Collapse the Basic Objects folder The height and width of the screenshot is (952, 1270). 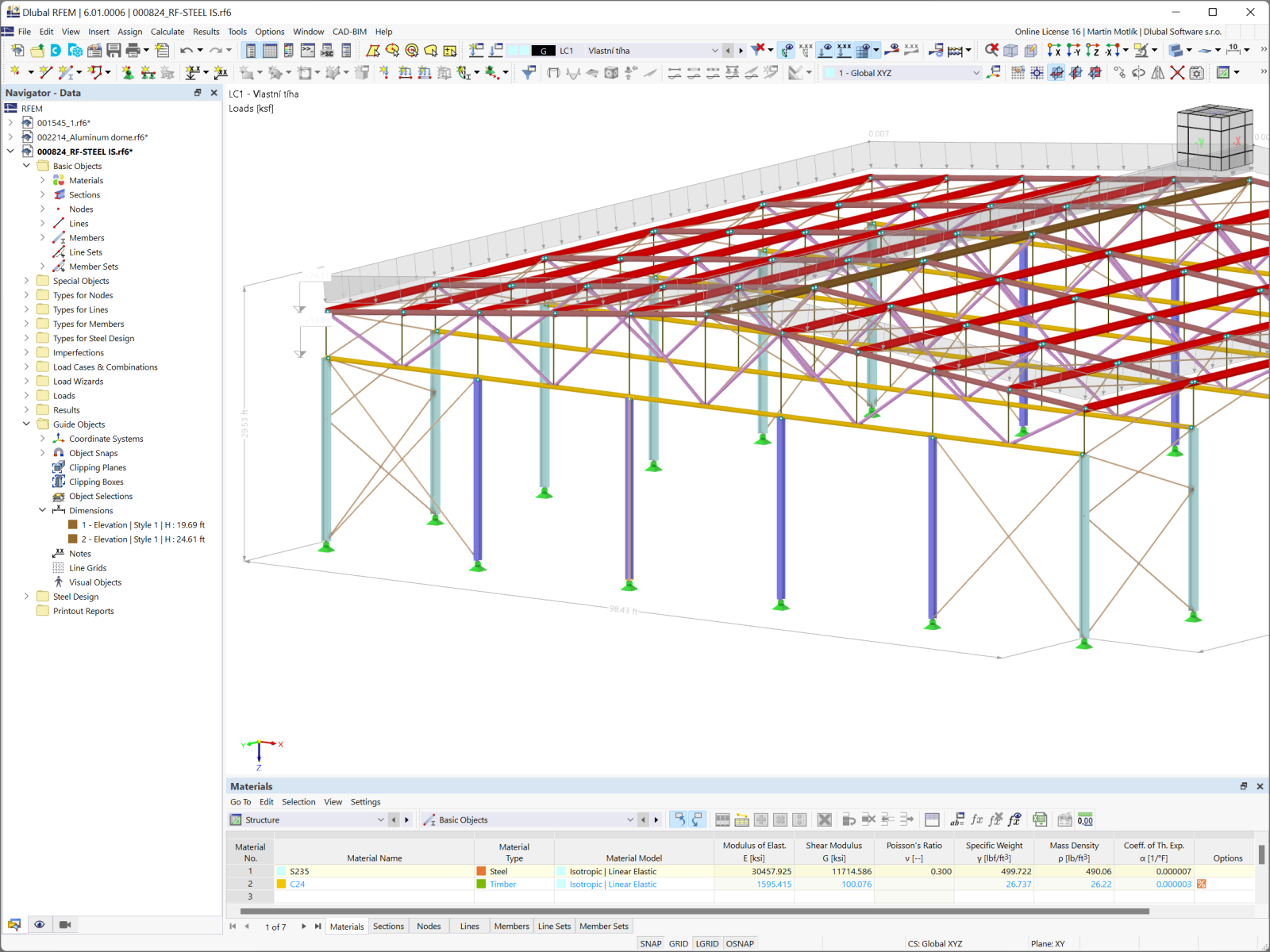(x=26, y=166)
